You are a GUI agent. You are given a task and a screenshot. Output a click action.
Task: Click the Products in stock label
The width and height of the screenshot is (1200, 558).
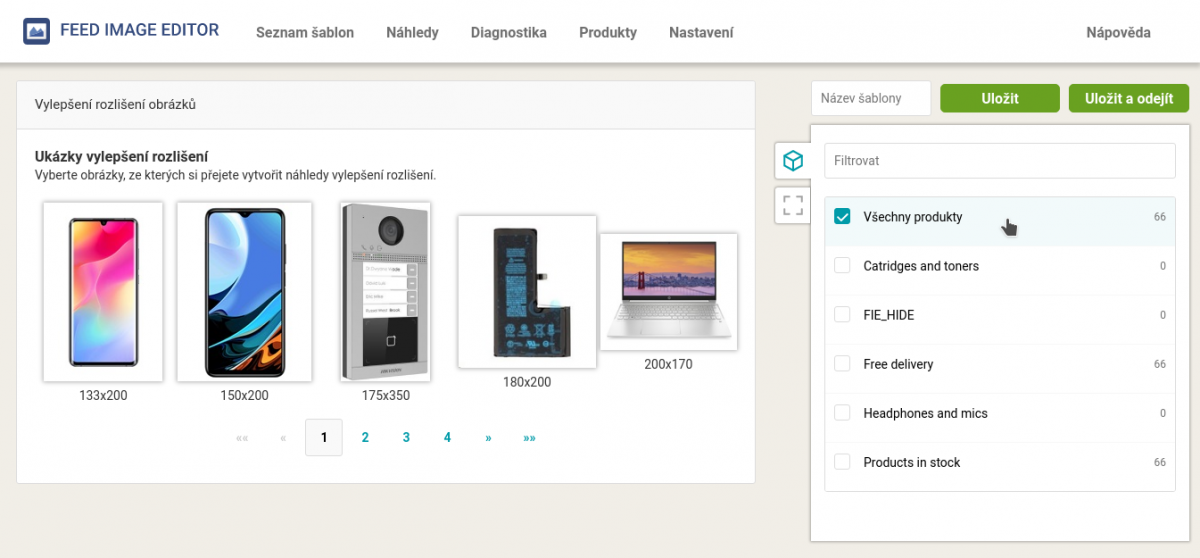click(912, 462)
